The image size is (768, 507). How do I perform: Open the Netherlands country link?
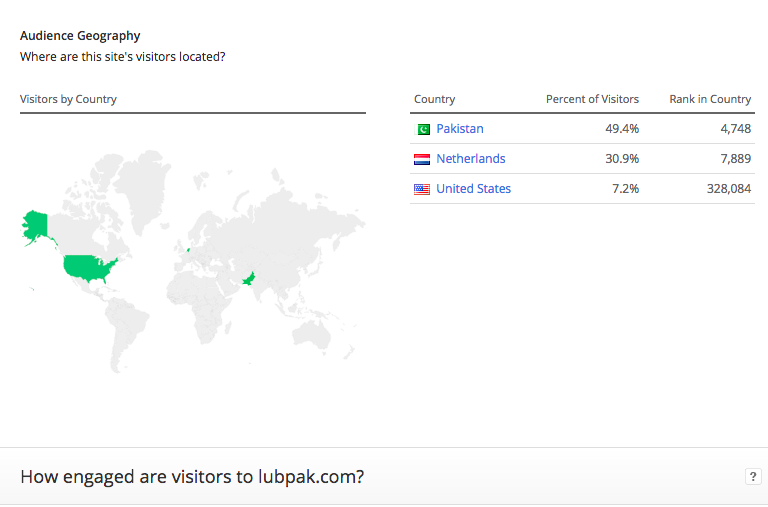[471, 159]
